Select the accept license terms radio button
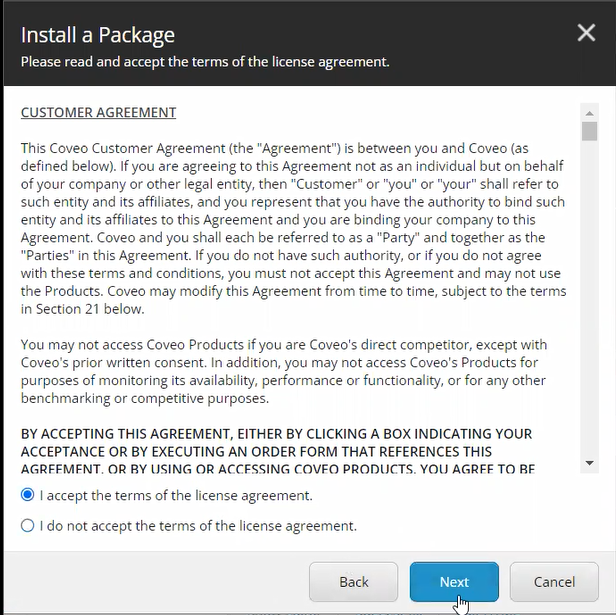The image size is (616, 615). pos(28,495)
